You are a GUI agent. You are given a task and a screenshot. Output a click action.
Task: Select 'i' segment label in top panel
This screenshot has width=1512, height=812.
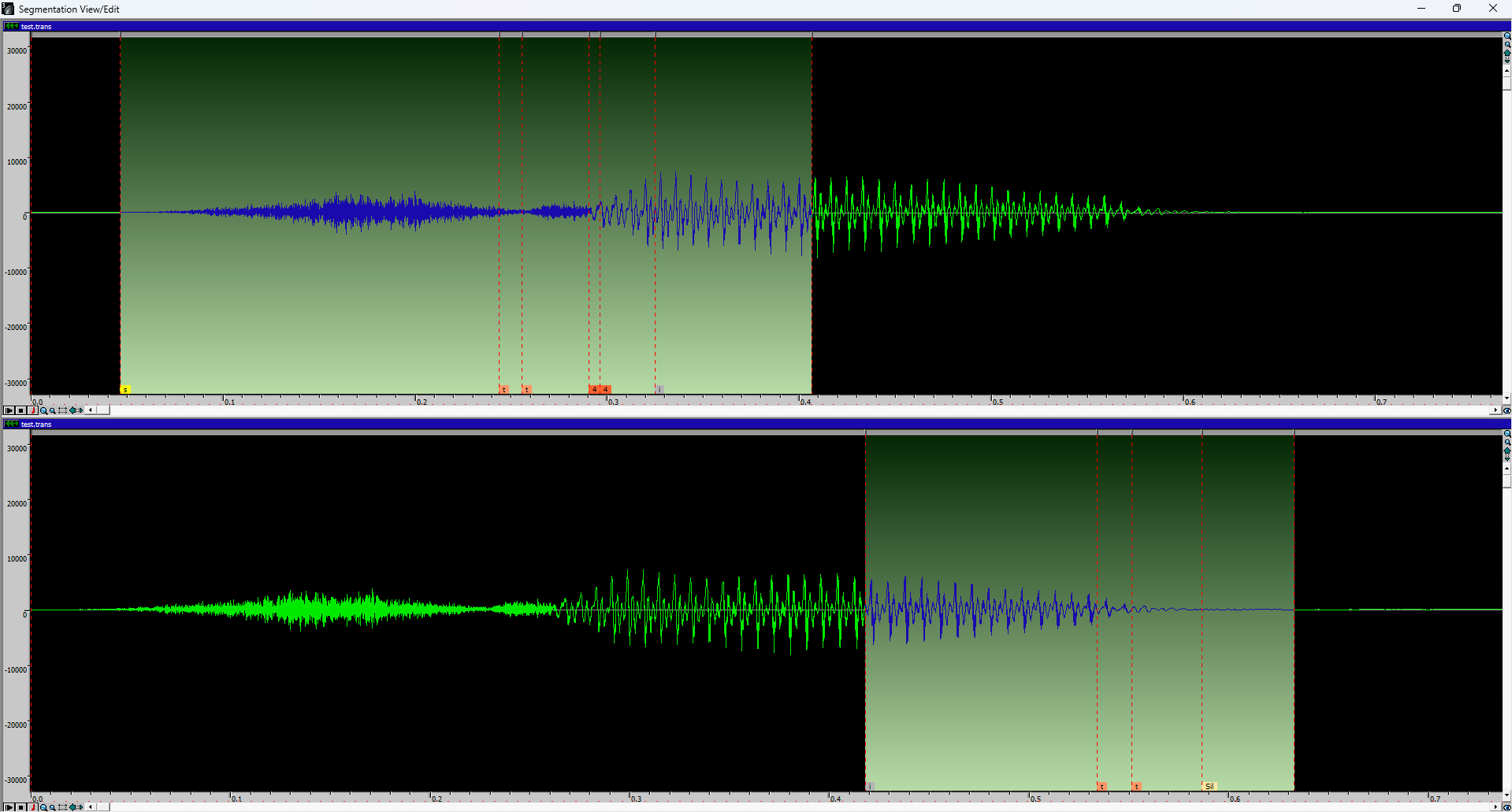(x=659, y=390)
